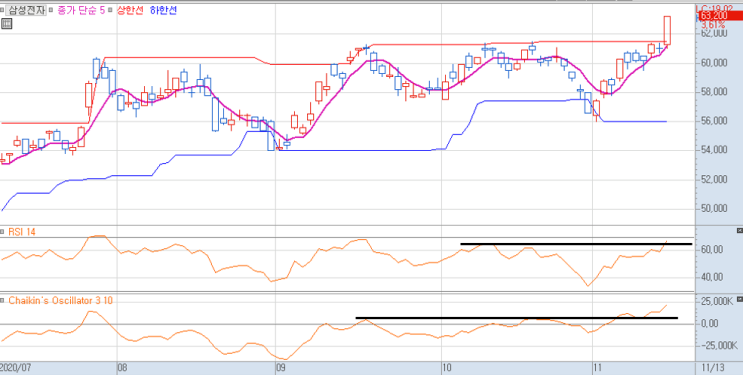The height and width of the screenshot is (375, 743).
Task: Select the 상한선 upper band legend
Action: coord(129,10)
